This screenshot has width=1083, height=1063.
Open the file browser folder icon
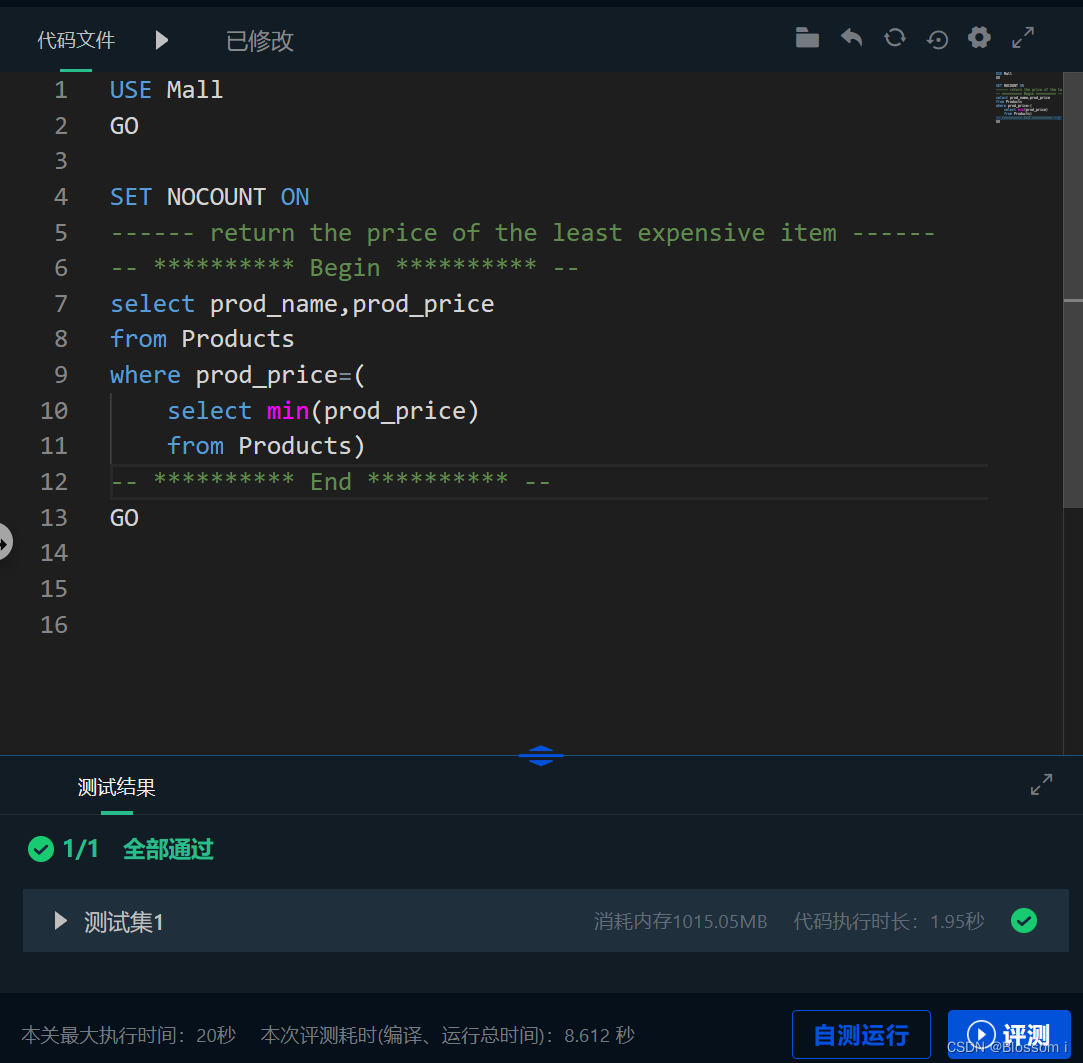(807, 37)
